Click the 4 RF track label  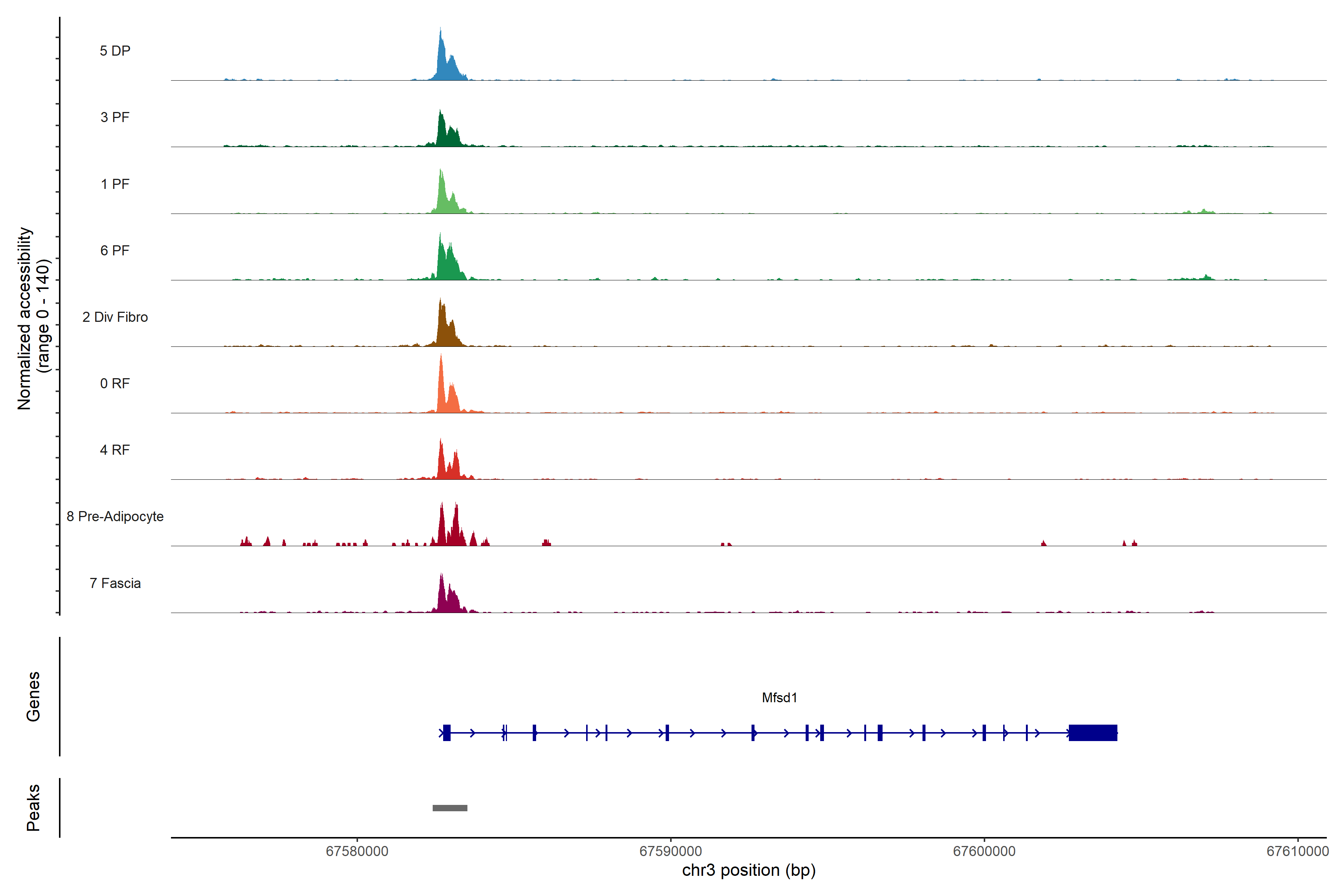click(x=115, y=450)
